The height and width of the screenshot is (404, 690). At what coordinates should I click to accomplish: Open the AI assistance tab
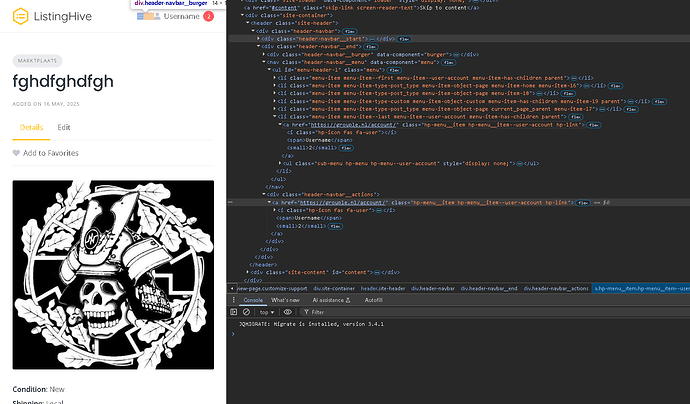pos(331,300)
